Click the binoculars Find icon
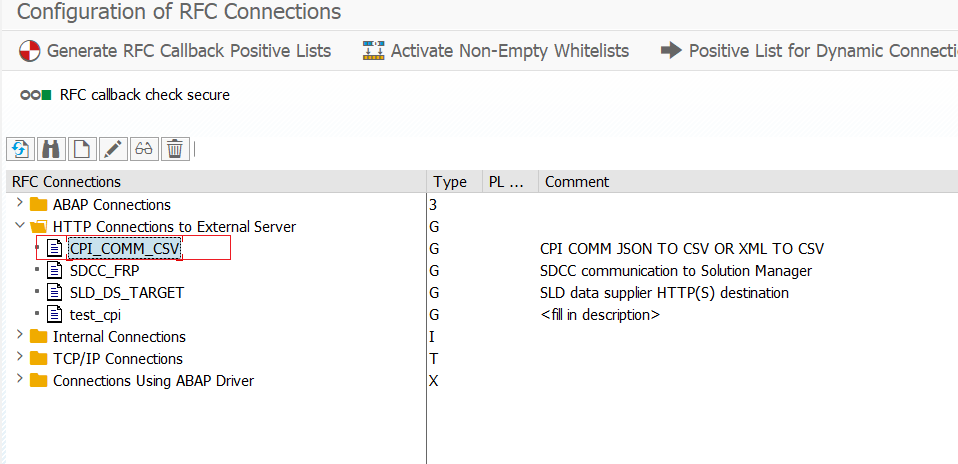This screenshot has width=958, height=464. (x=50, y=149)
